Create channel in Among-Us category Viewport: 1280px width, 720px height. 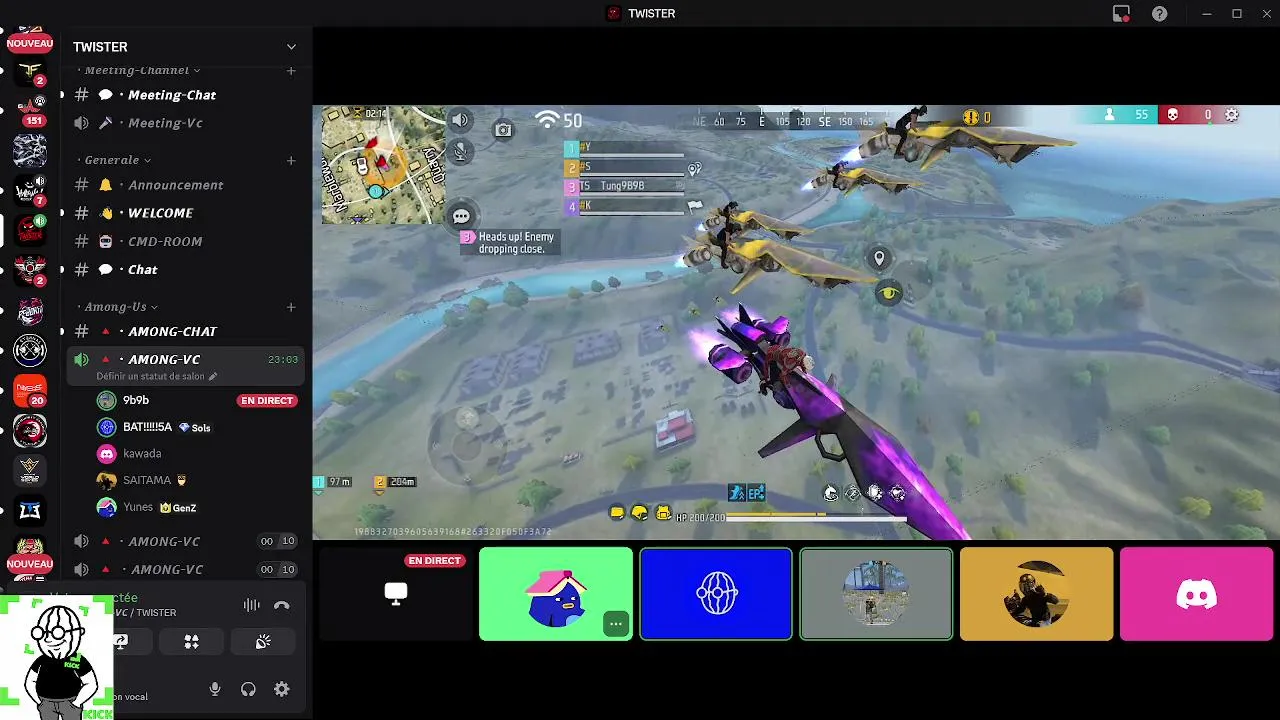pyautogui.click(x=291, y=307)
